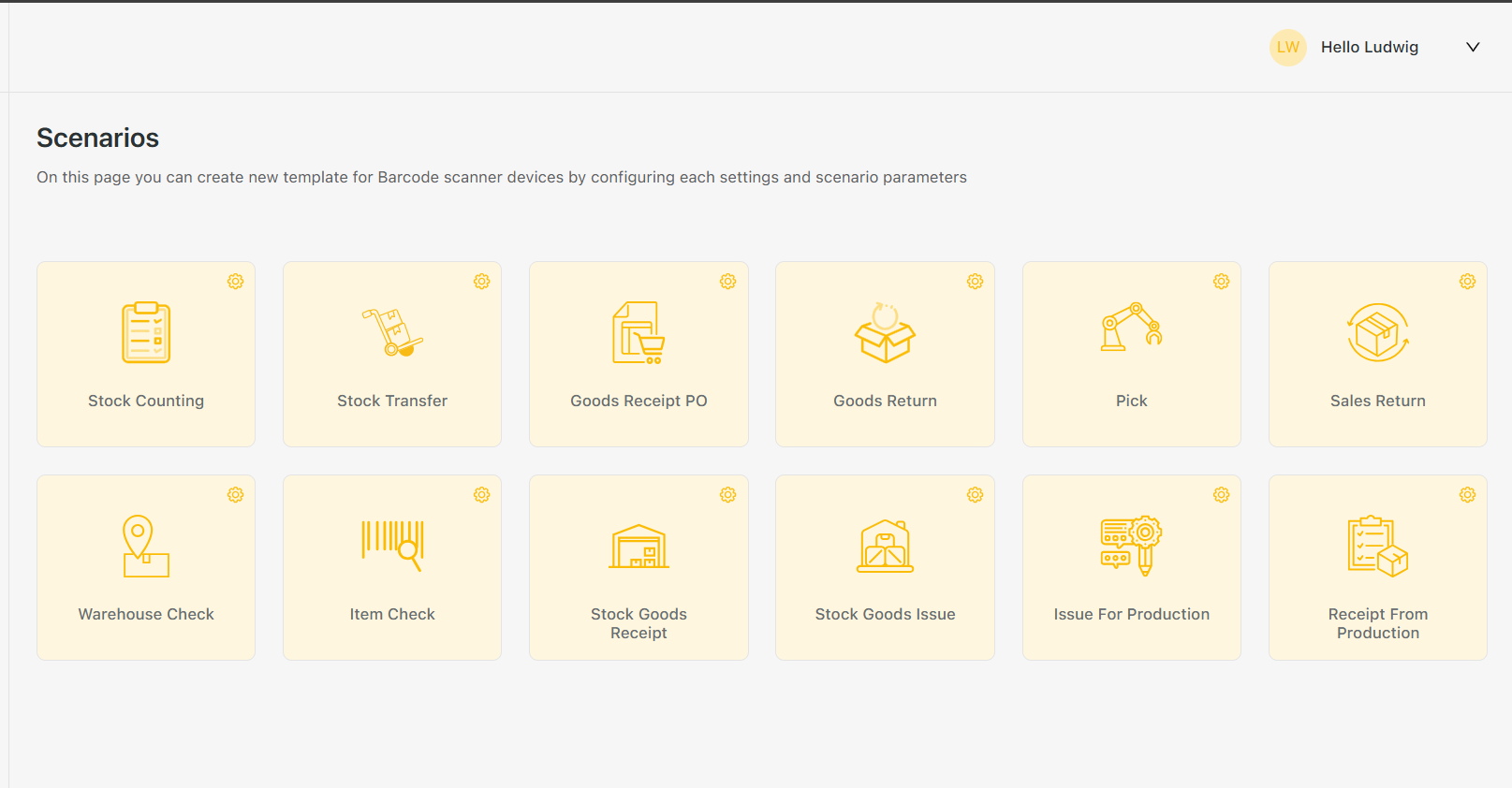
Task: Click the LW user avatar
Action: click(x=1287, y=48)
